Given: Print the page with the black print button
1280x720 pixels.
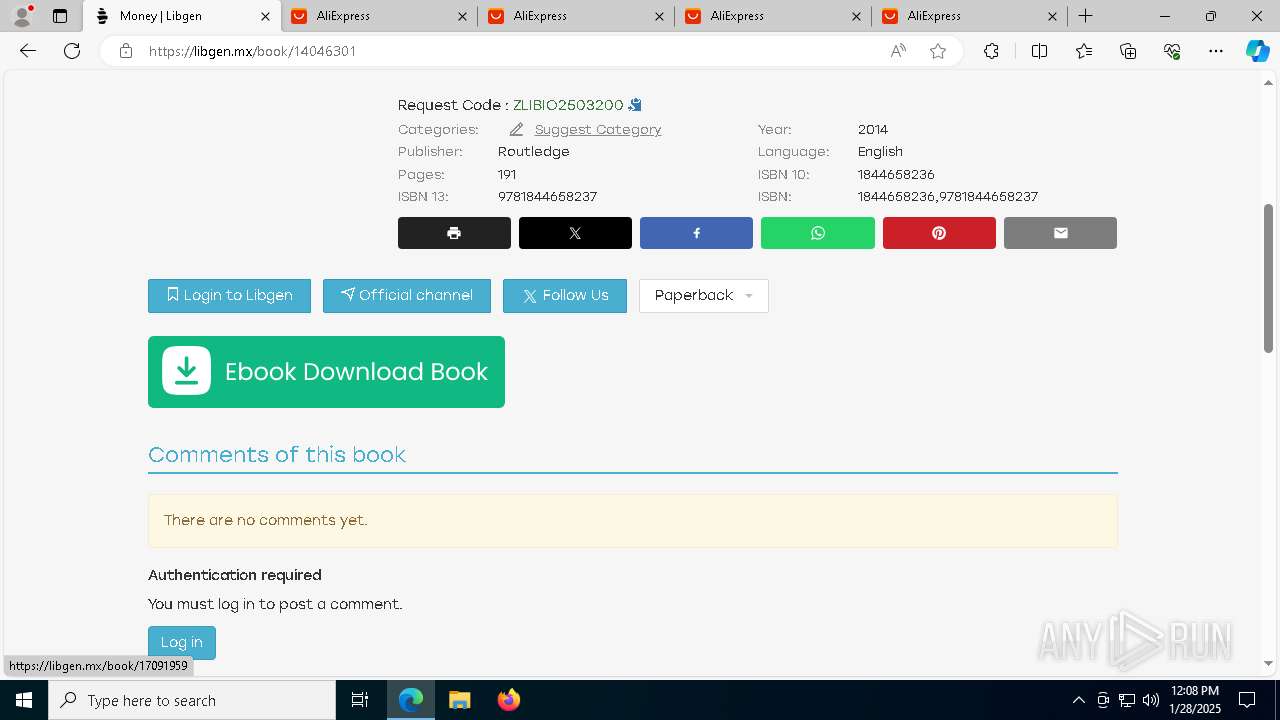Looking at the screenshot, I should [454, 233].
